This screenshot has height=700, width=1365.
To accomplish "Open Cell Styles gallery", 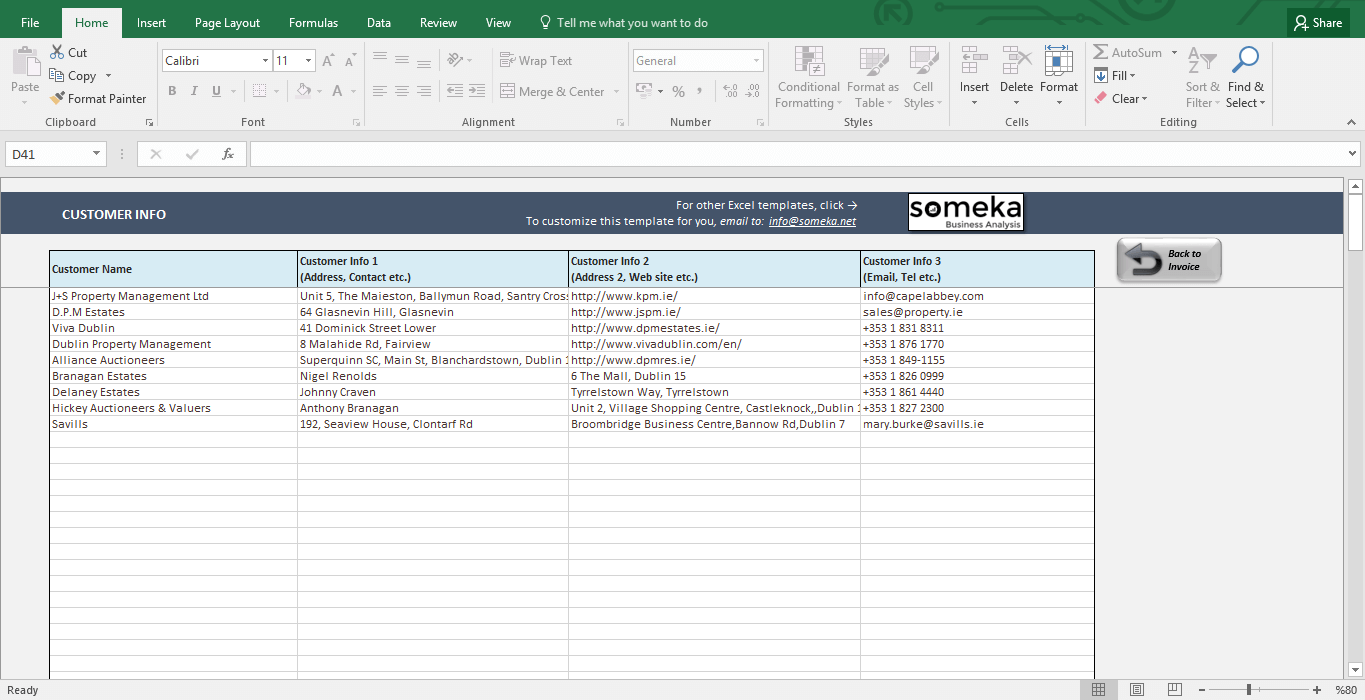I will [922, 77].
